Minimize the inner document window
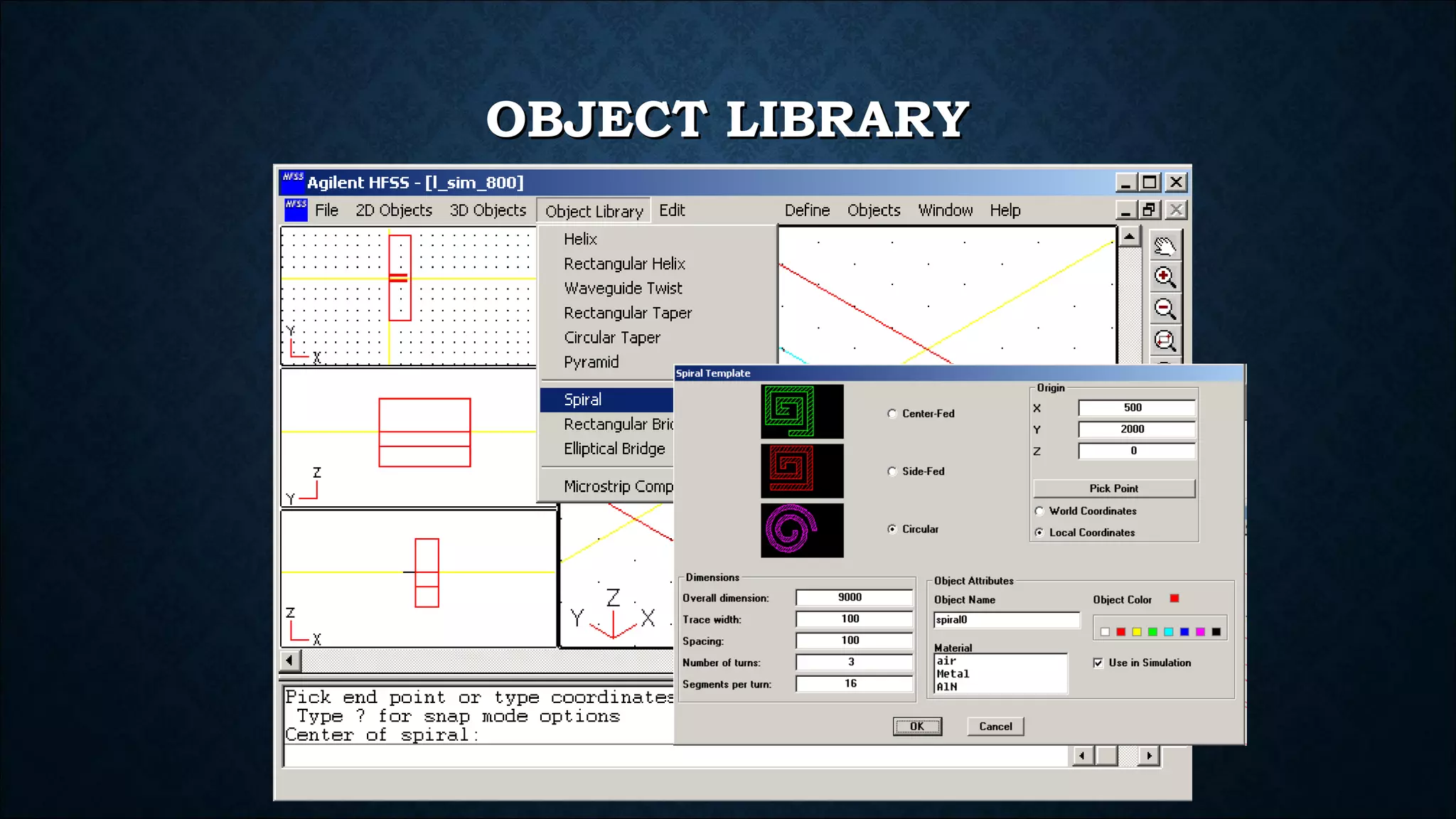Image resolution: width=1456 pixels, height=819 pixels. 1125,210
